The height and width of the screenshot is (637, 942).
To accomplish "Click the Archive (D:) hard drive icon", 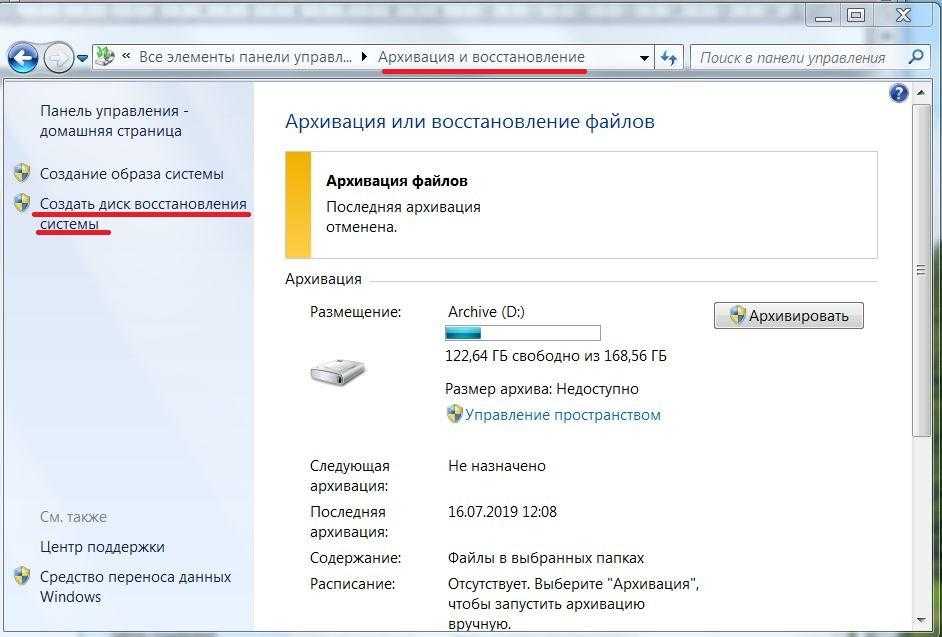I will click(x=337, y=372).
